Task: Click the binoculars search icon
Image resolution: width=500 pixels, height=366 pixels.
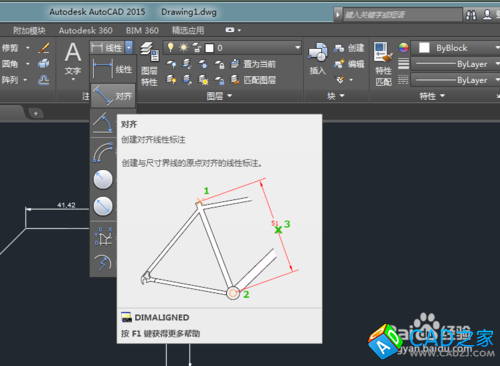Action: coord(471,15)
